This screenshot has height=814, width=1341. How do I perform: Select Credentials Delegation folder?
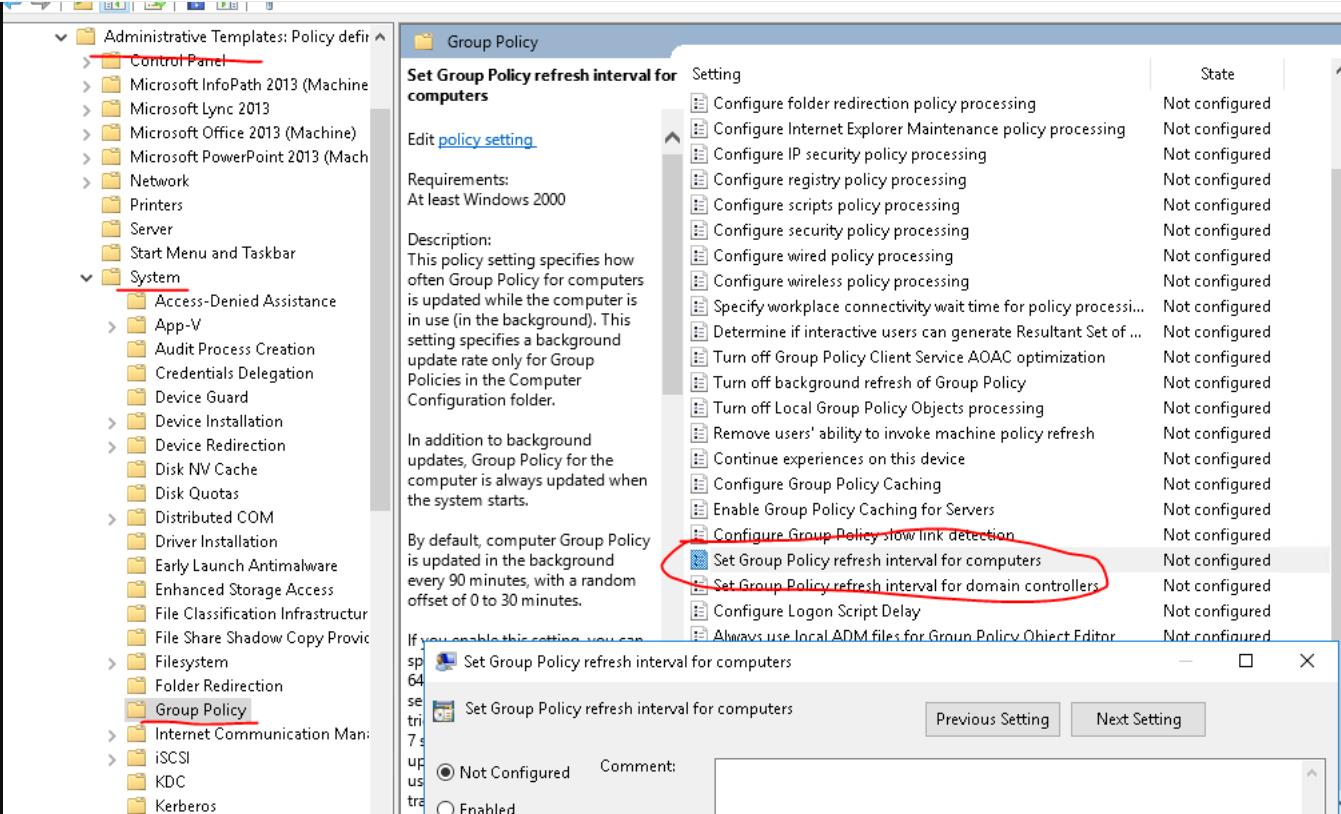234,373
